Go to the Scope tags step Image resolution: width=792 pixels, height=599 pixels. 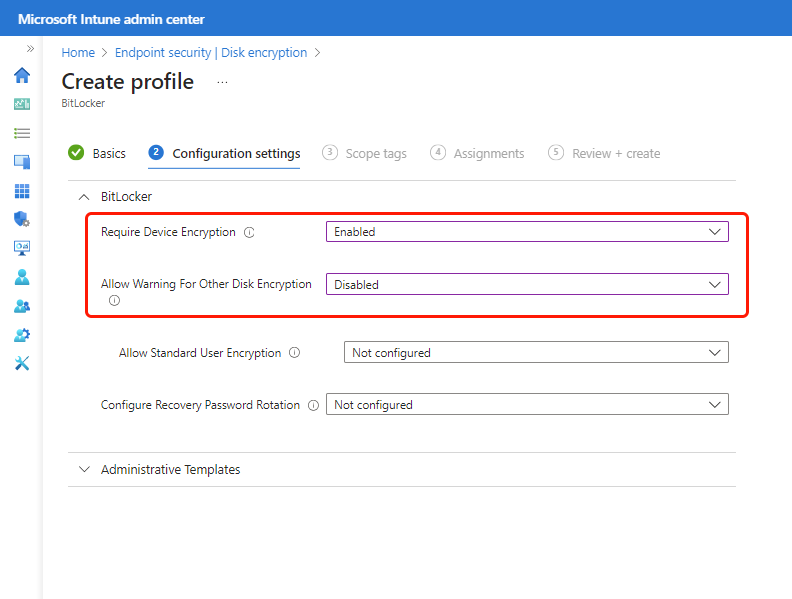point(364,153)
